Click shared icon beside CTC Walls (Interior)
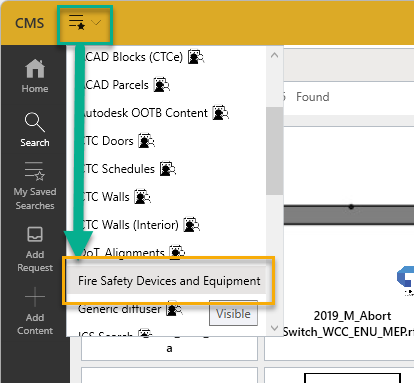The height and width of the screenshot is (383, 414). pos(192,225)
